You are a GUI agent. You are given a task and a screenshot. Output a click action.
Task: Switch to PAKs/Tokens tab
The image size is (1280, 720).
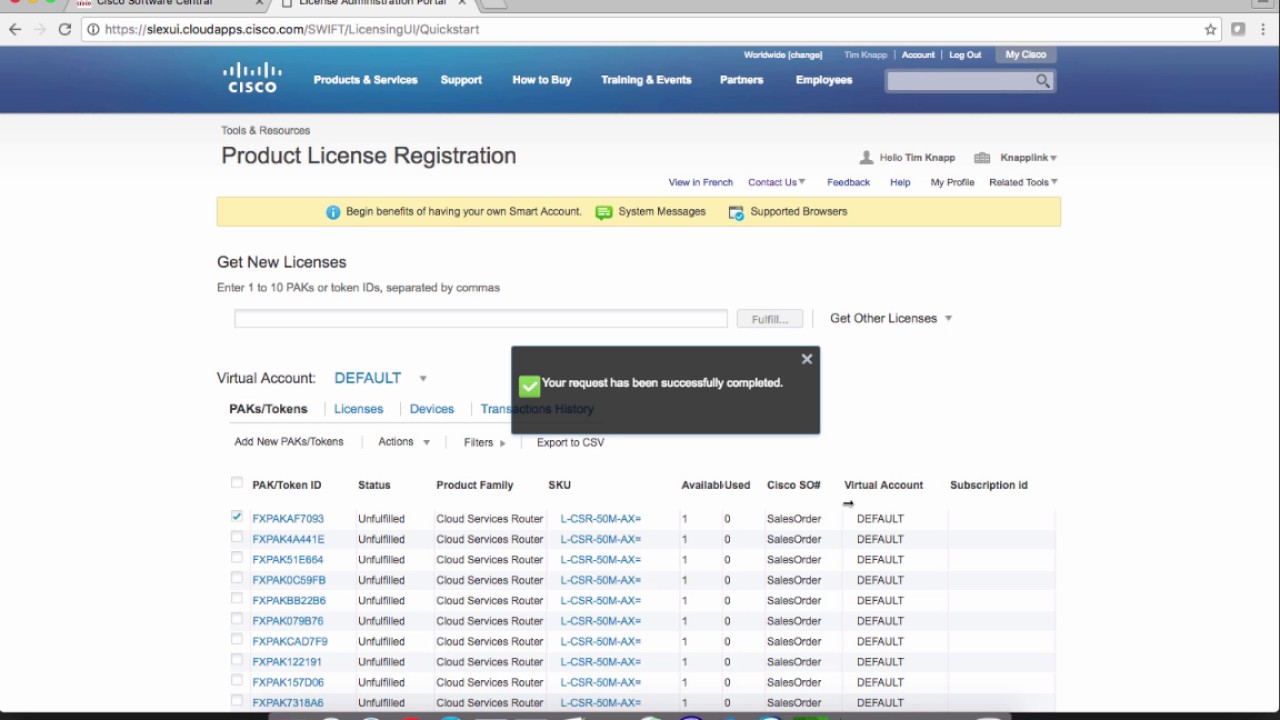(x=268, y=409)
